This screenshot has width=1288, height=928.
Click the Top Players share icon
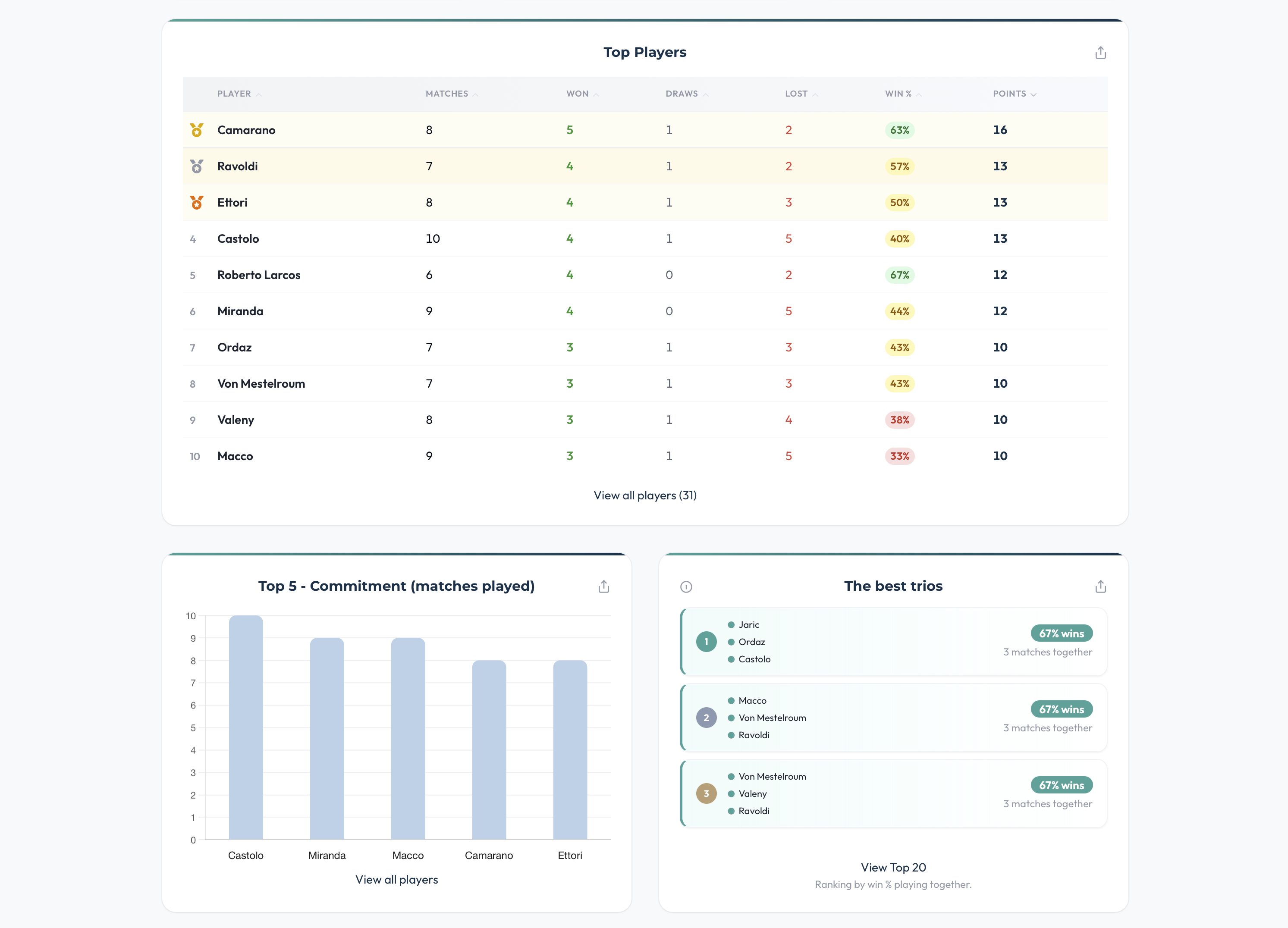coord(1100,53)
